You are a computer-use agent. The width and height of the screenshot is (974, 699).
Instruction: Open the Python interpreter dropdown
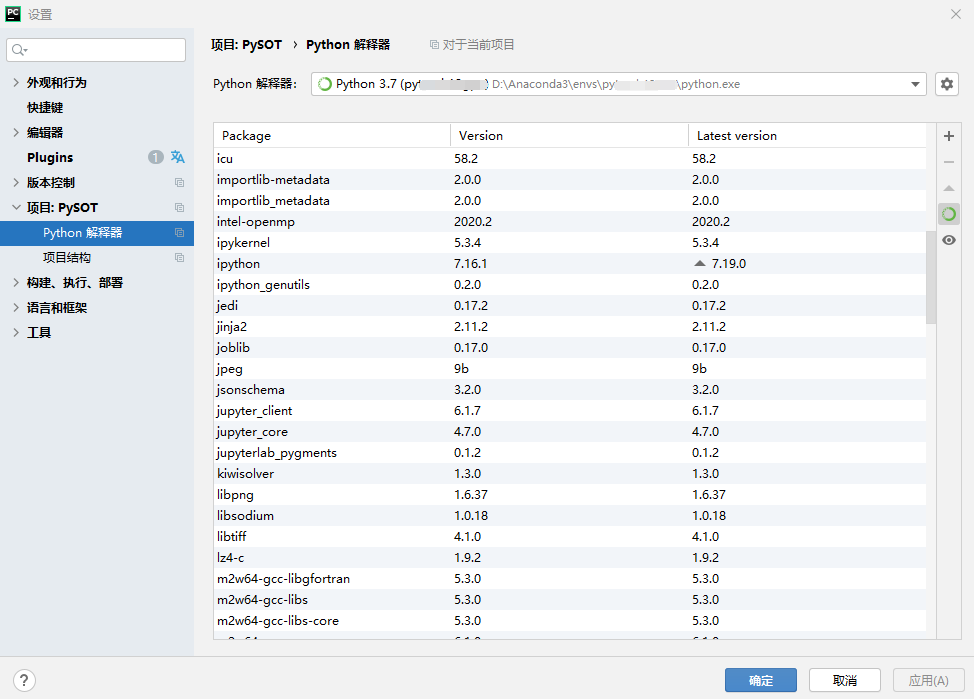click(915, 84)
